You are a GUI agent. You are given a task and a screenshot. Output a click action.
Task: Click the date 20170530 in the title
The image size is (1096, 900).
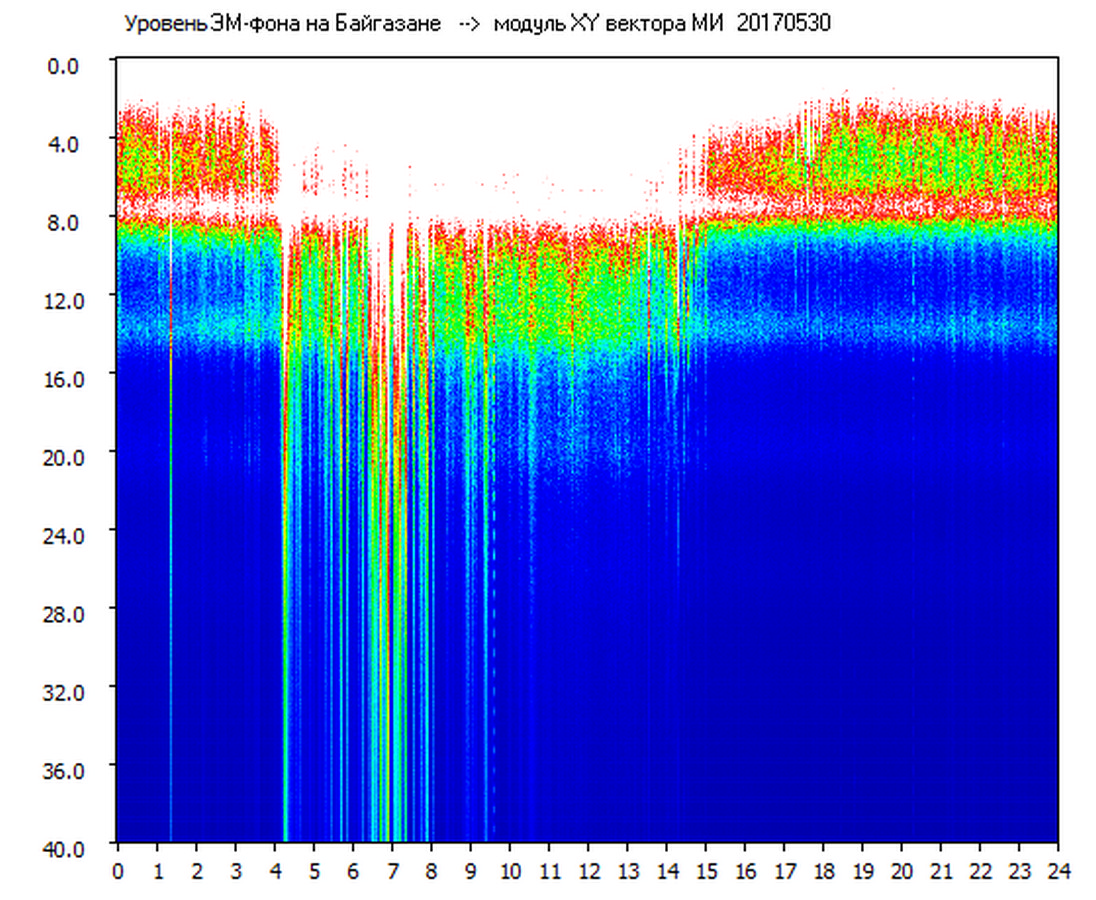coord(783,24)
